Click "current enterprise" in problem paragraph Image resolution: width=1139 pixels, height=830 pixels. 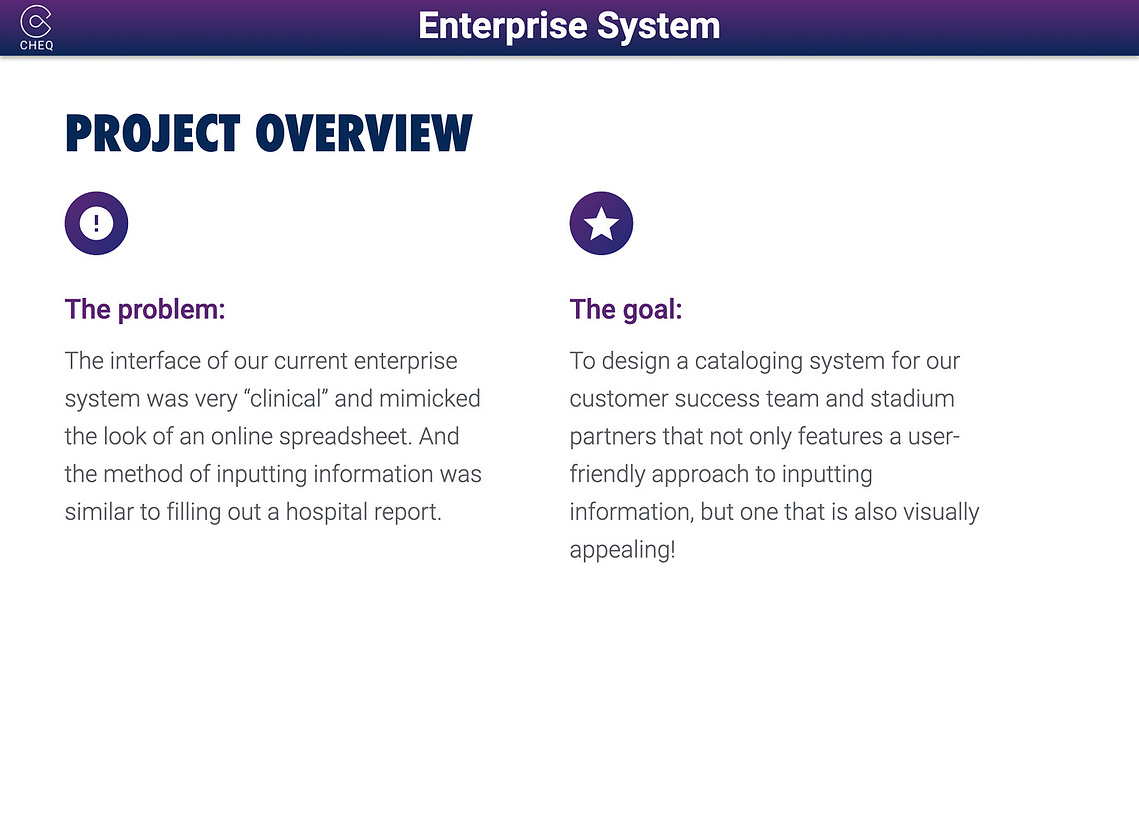tap(365, 361)
